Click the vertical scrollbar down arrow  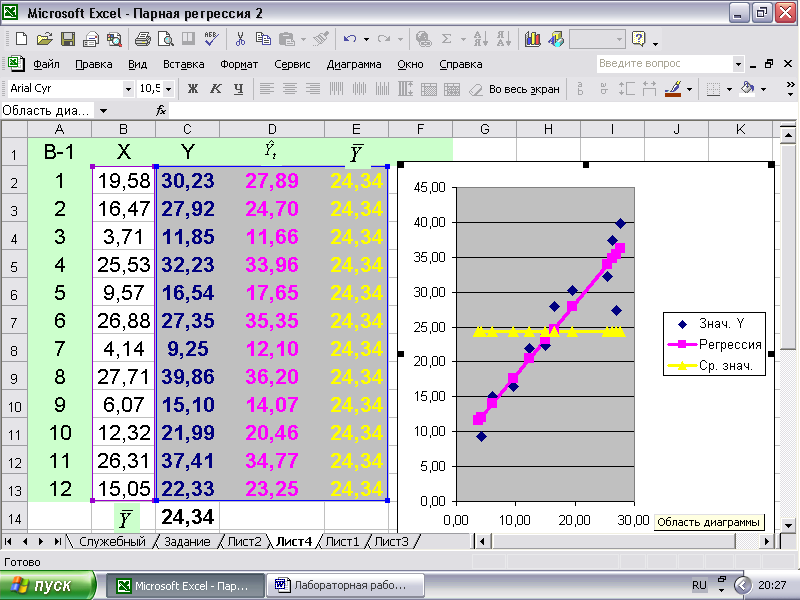tap(788, 524)
